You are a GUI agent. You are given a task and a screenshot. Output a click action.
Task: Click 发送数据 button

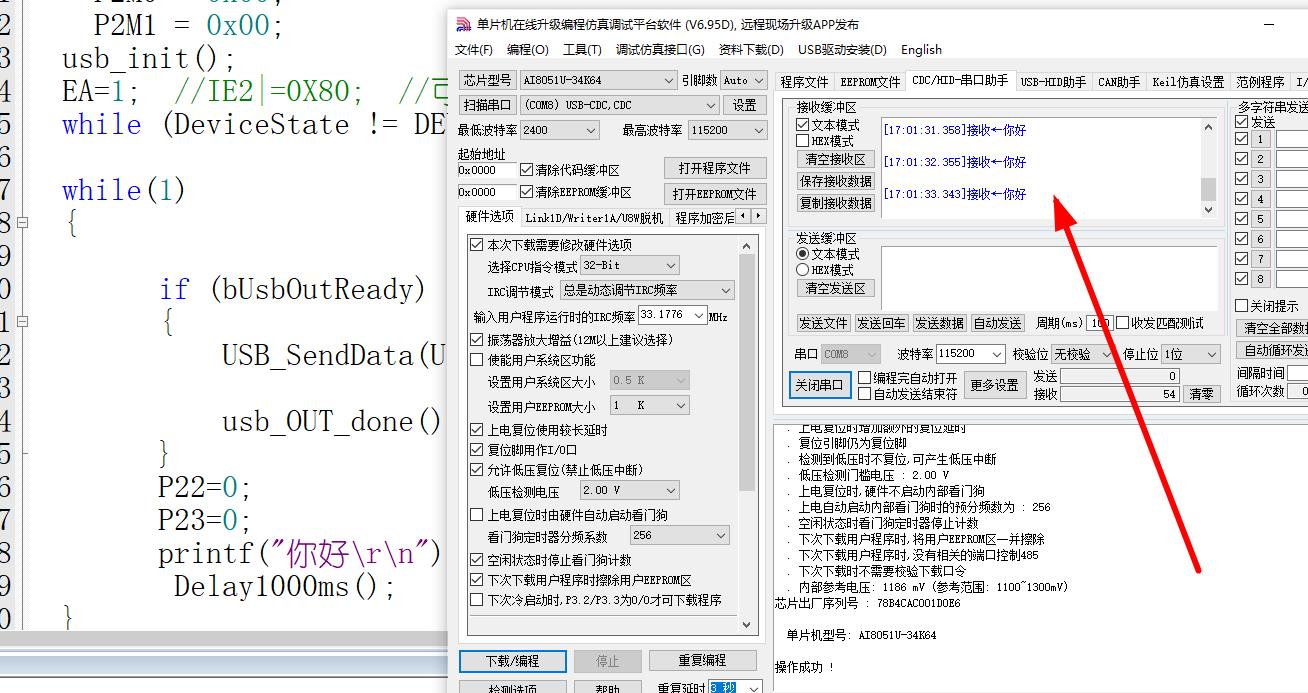pos(939,323)
